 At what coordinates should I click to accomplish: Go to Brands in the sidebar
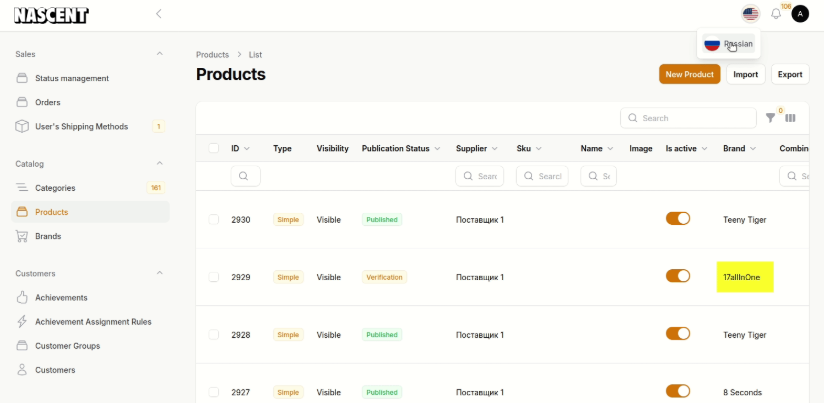pos(48,236)
